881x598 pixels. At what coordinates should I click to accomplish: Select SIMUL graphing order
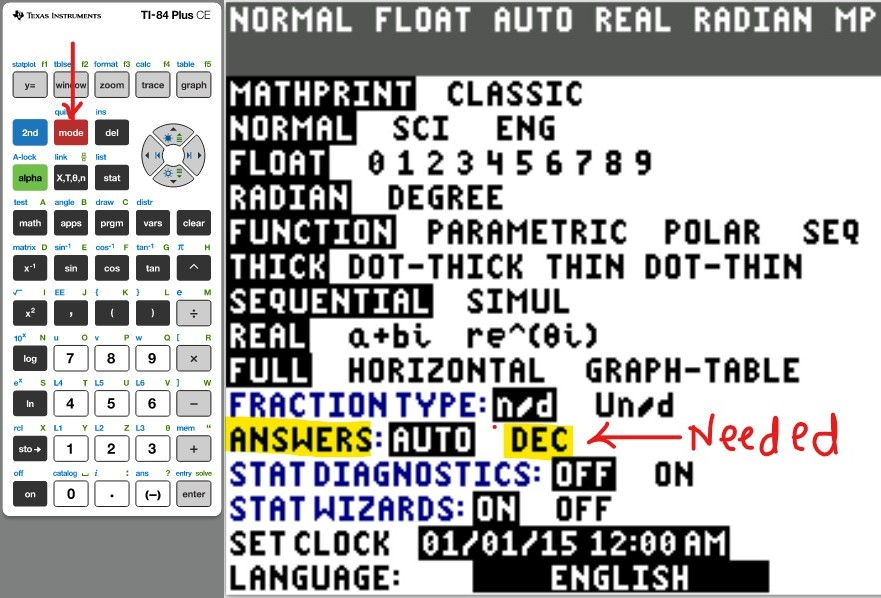coord(518,302)
